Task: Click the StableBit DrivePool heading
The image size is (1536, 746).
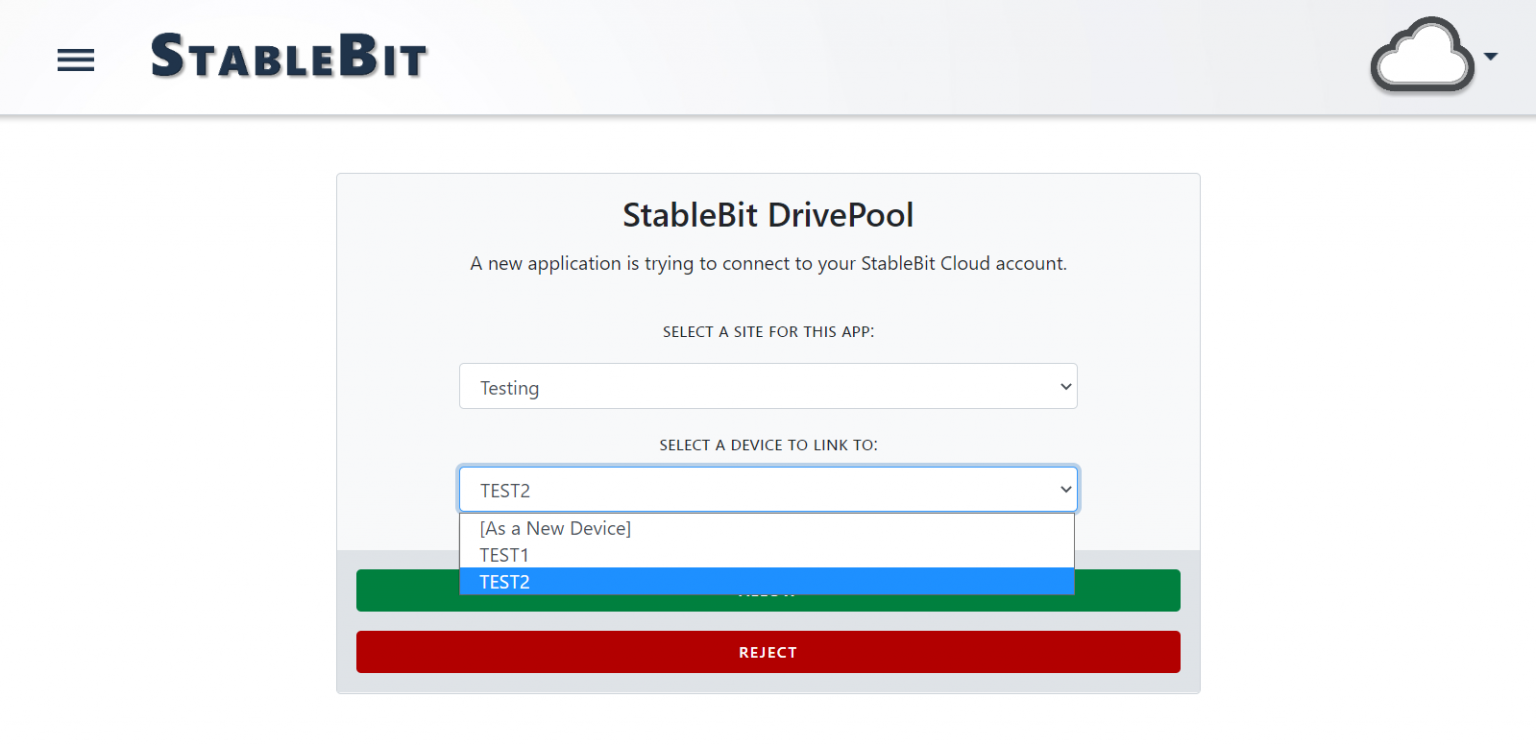Action: pyautogui.click(x=768, y=214)
